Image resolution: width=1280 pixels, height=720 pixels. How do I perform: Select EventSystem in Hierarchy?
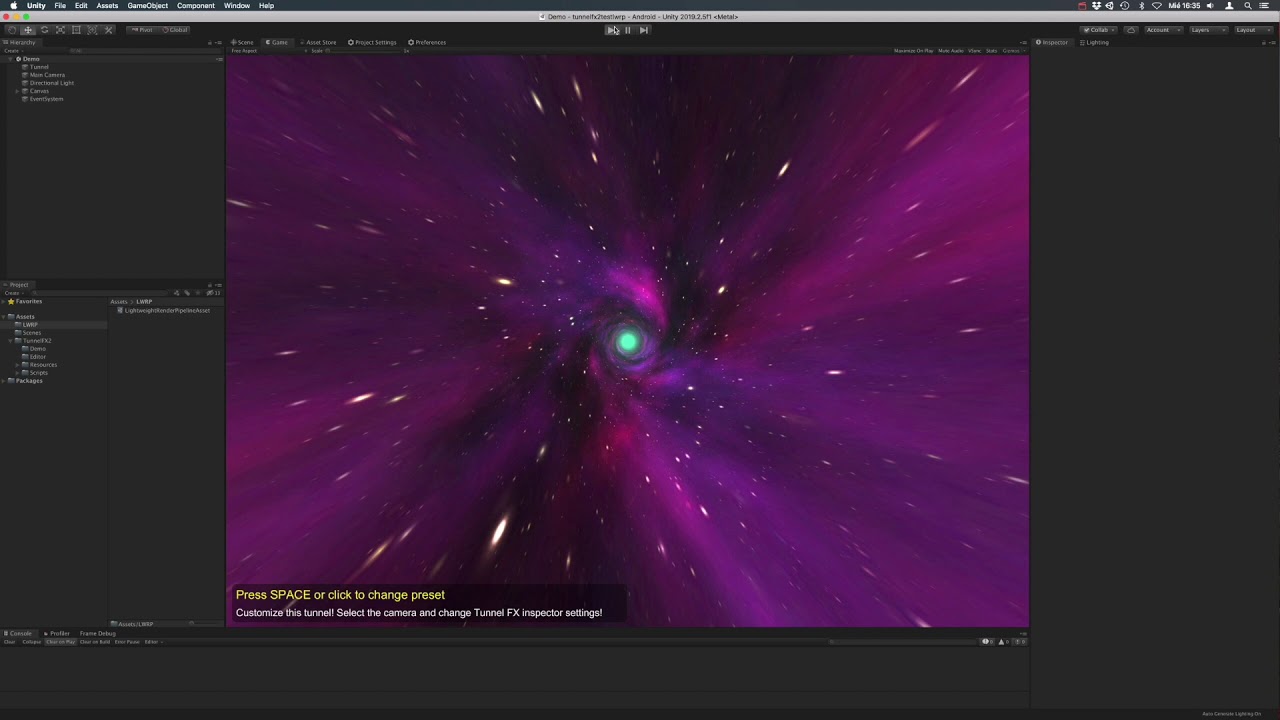[46, 99]
